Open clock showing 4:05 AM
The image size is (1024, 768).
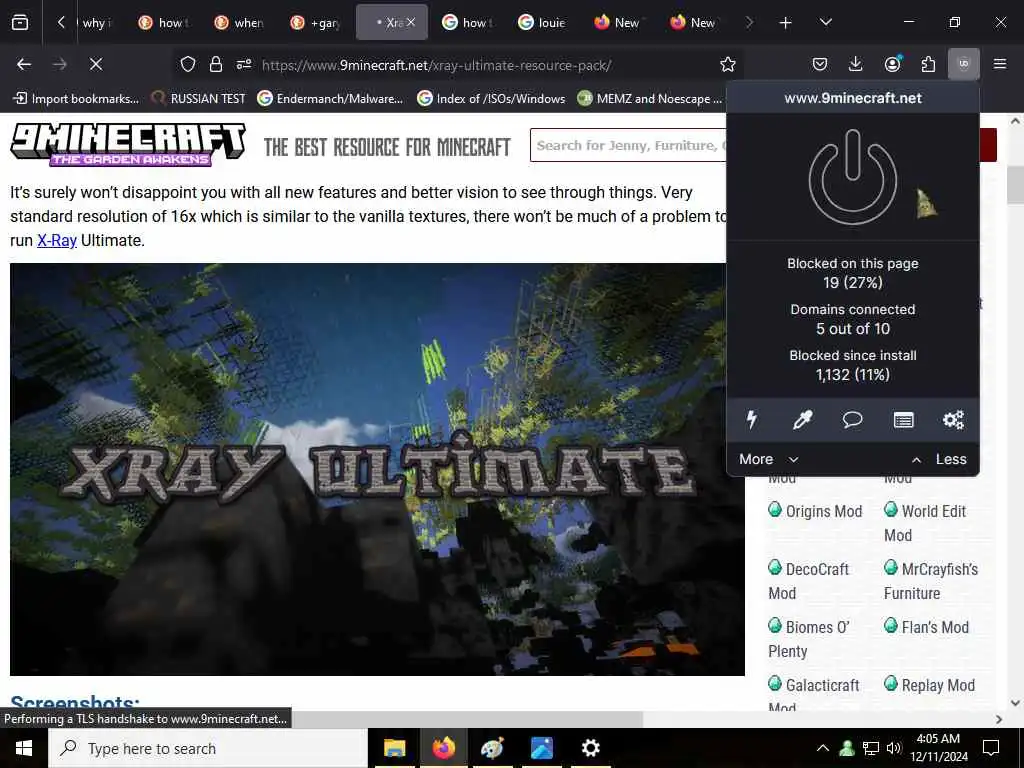[938, 748]
